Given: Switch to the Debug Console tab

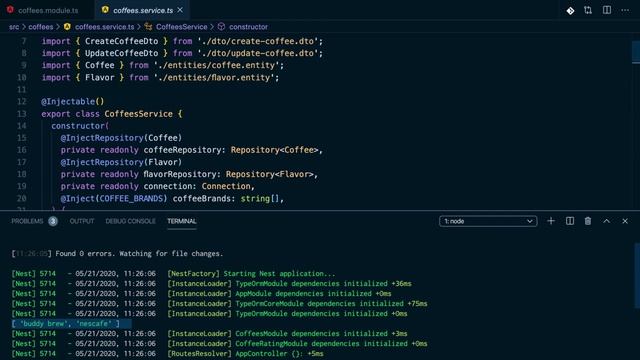Looking at the screenshot, I should 131,221.
